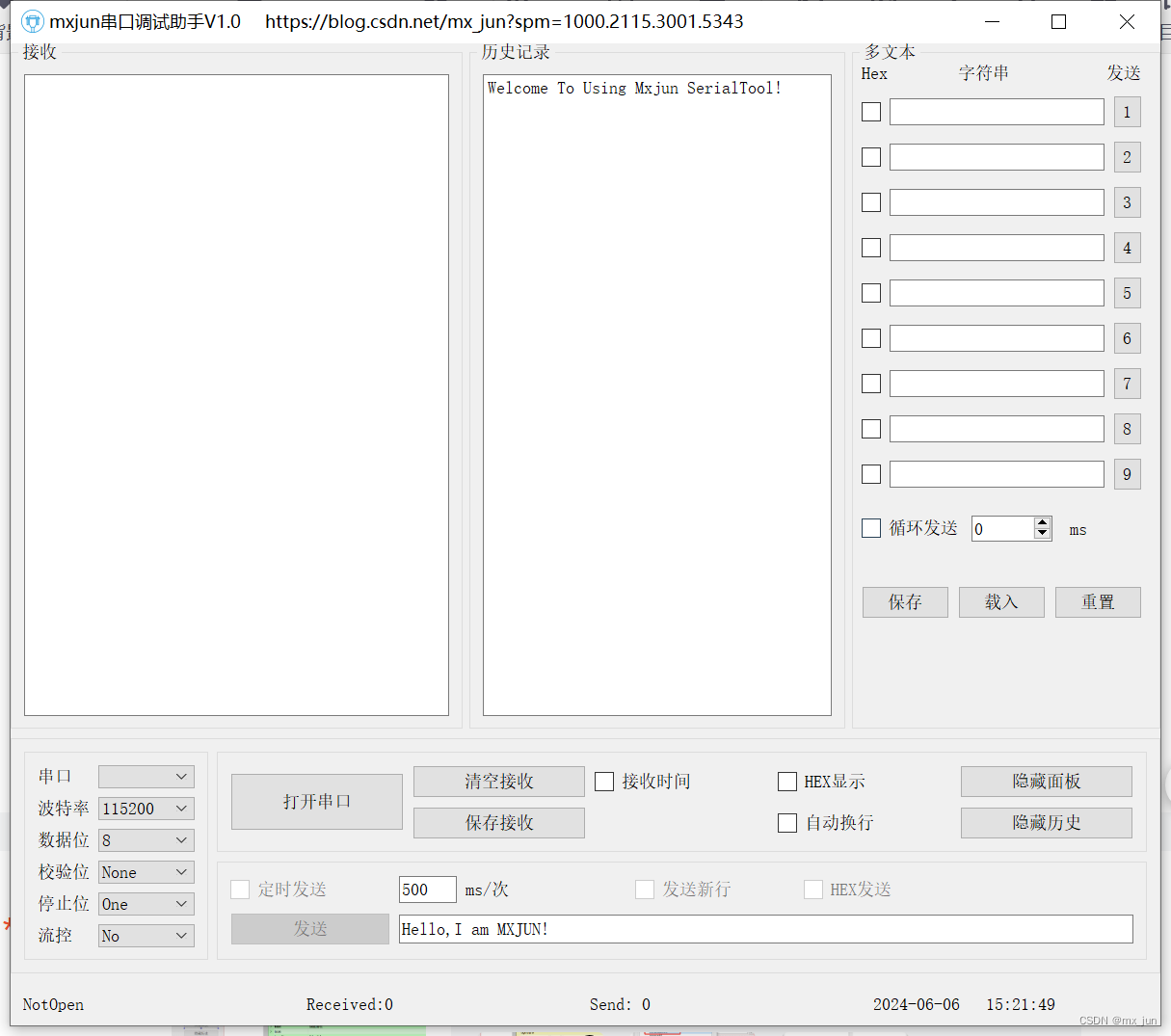Image resolution: width=1171 pixels, height=1036 pixels.
Task: Maximize the mxjun serial tool window
Action: pos(1058,21)
